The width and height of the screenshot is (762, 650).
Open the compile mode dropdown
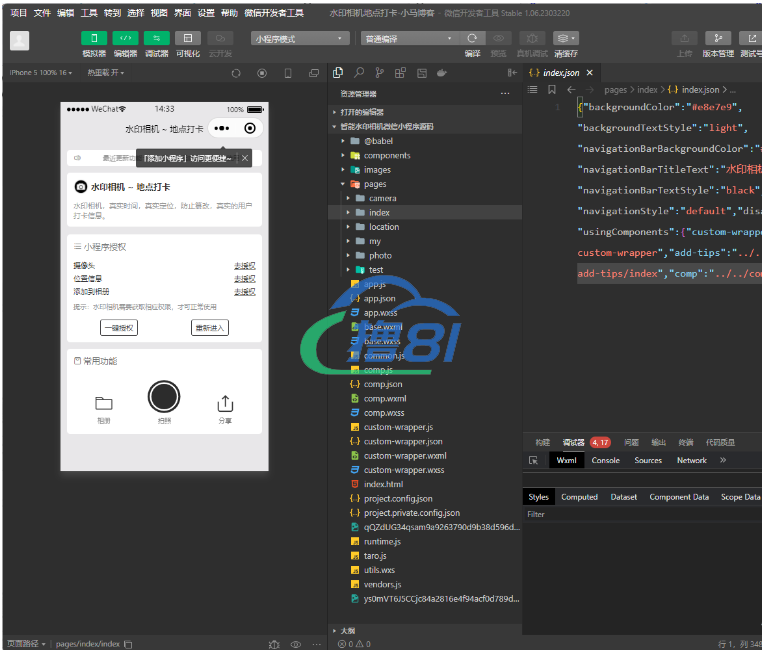tap(409, 38)
